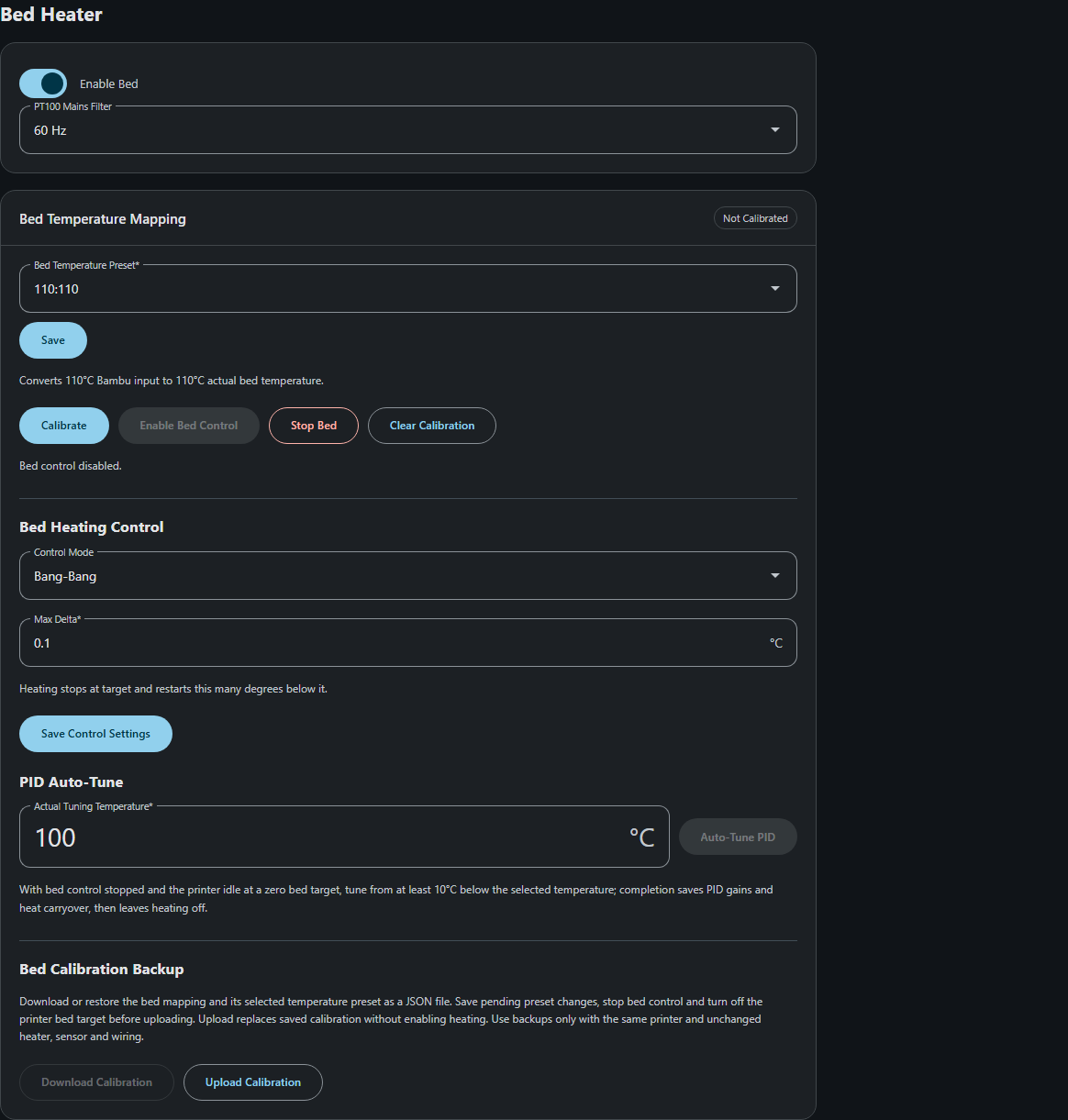
Task: Focus the Max Delta input field
Action: (407, 643)
